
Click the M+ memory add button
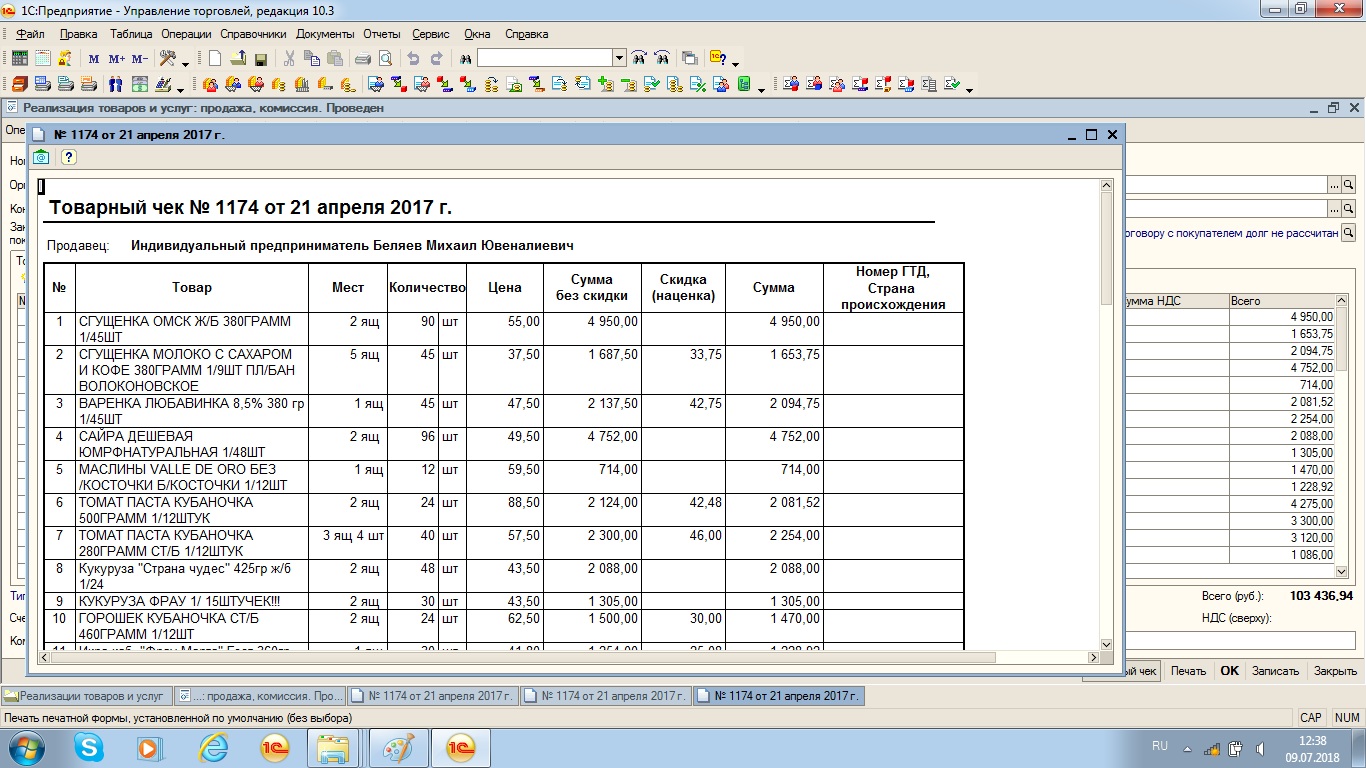coord(117,58)
